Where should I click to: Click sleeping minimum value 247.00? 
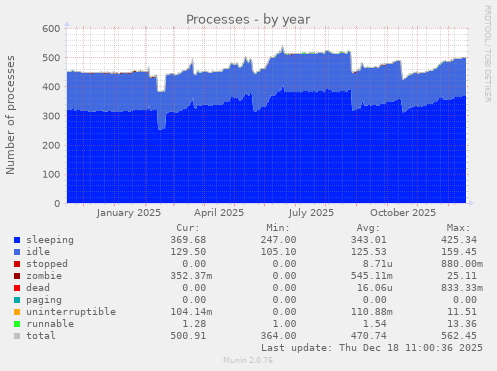(x=278, y=240)
